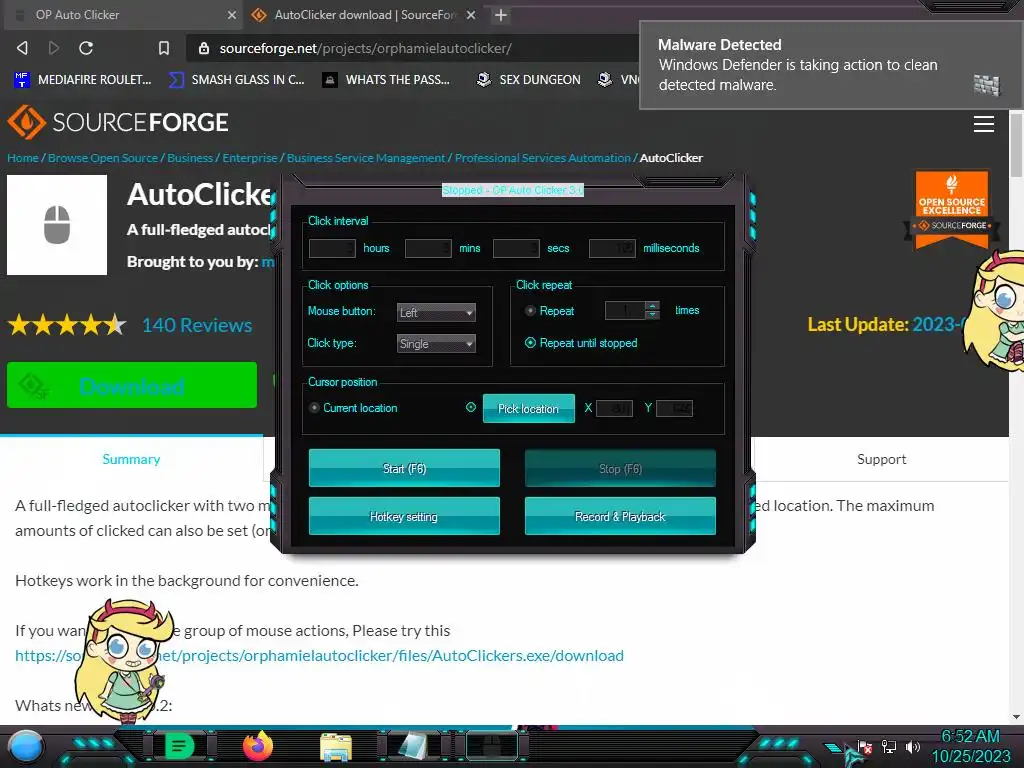Click the Start (F6) button
The image size is (1024, 768).
tap(404, 468)
